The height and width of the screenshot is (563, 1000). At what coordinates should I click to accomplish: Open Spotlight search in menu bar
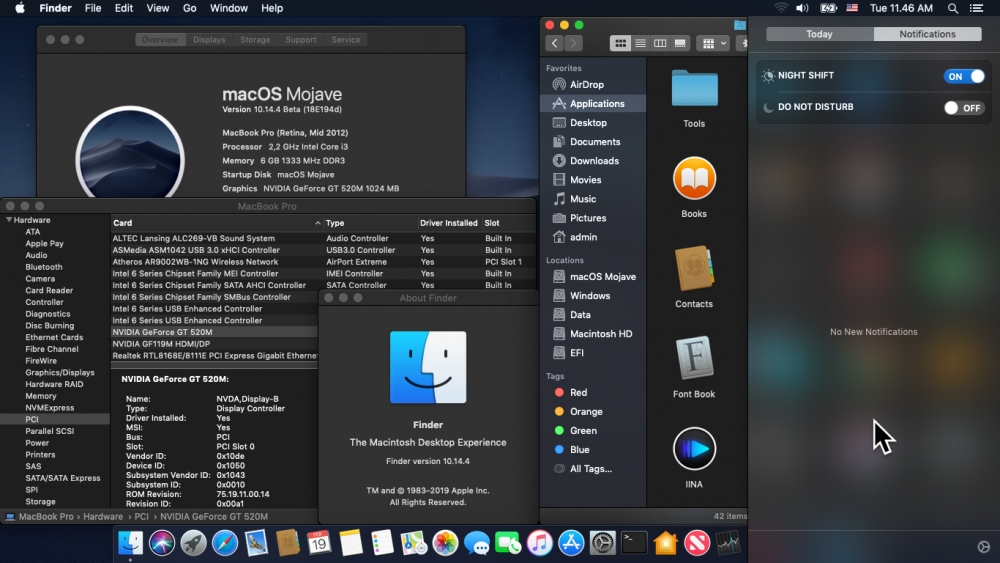(953, 8)
